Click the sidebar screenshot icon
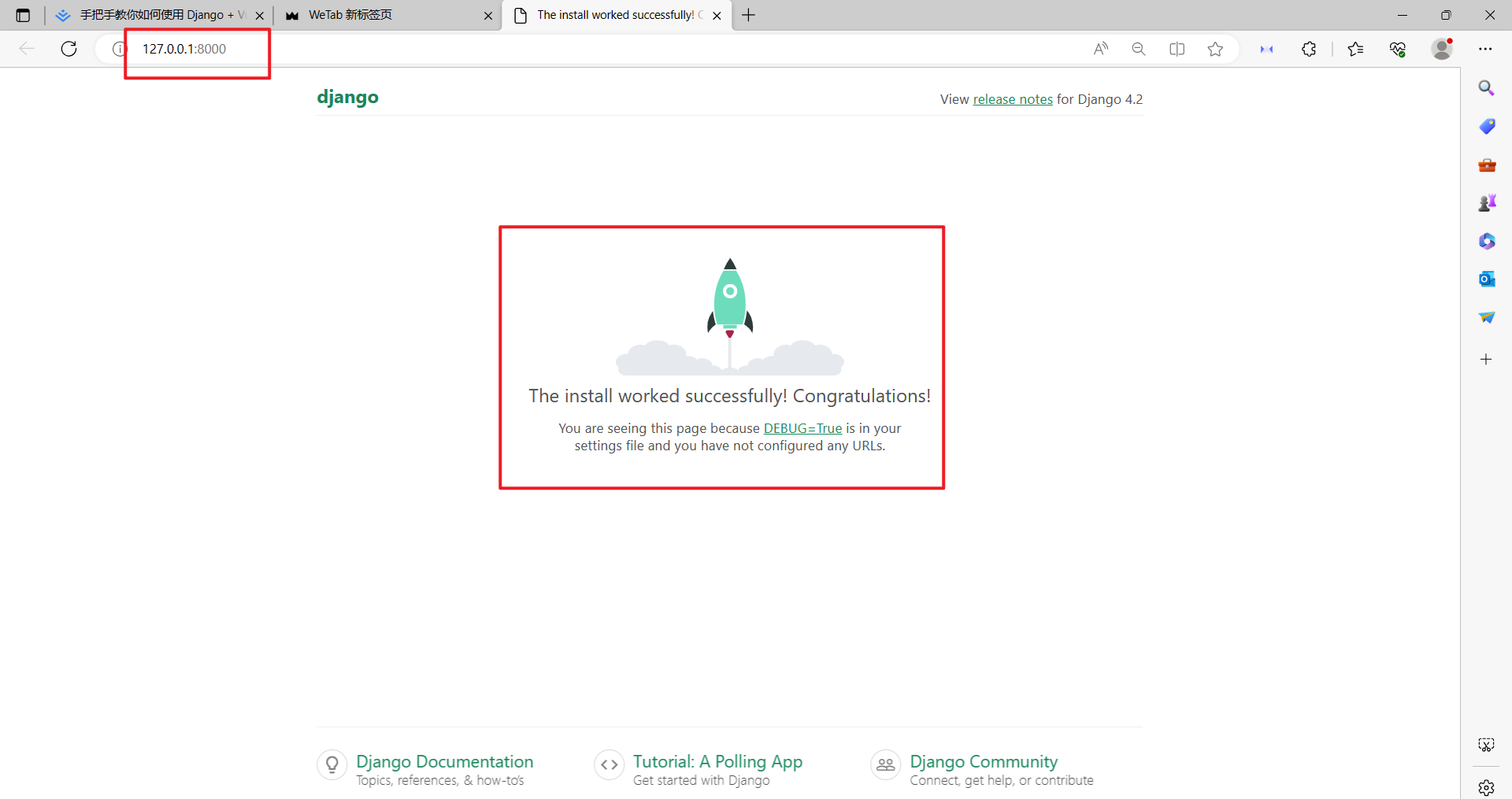The width and height of the screenshot is (1512, 799). tap(1486, 745)
